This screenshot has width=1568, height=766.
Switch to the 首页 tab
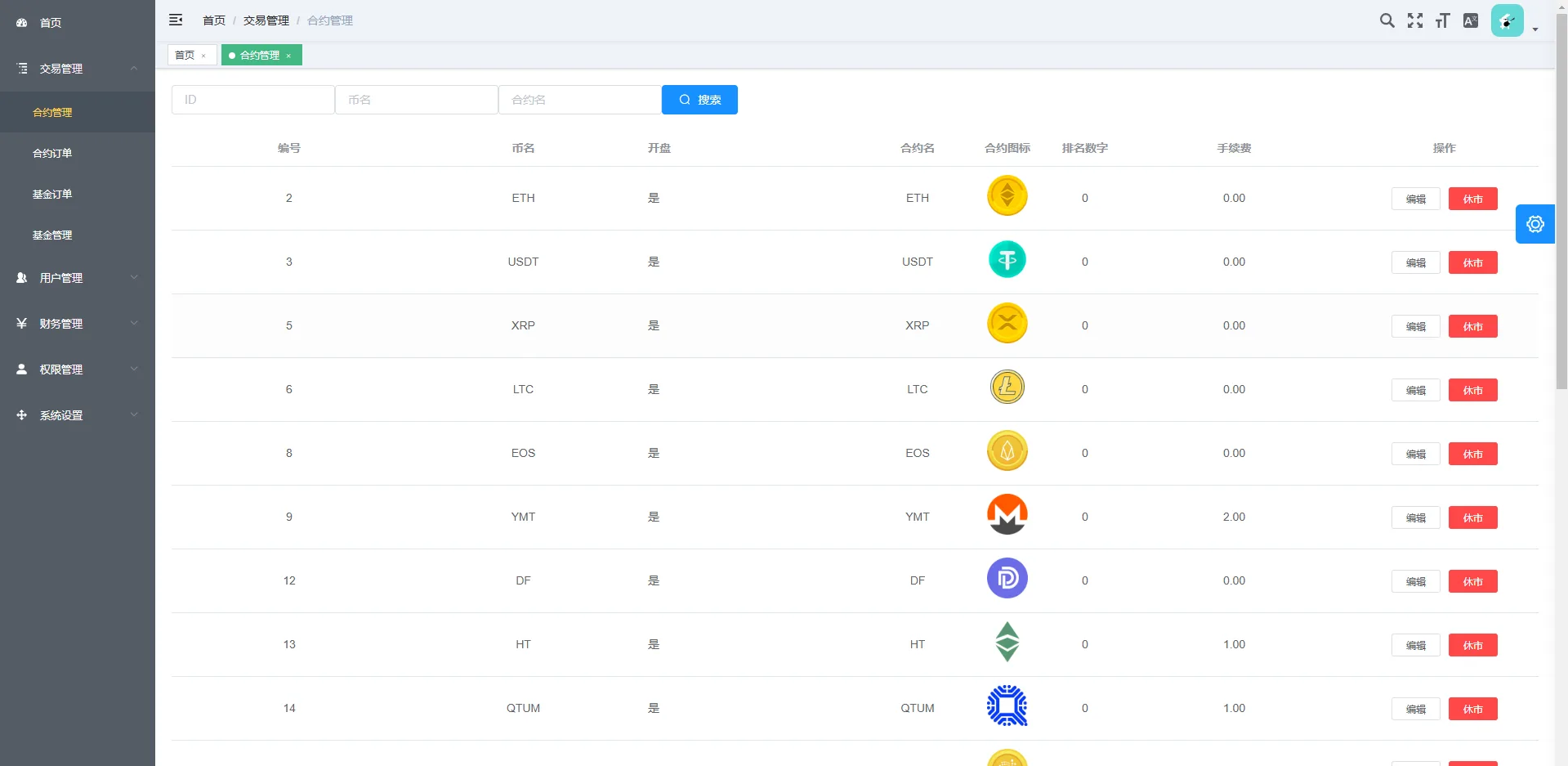(x=185, y=55)
